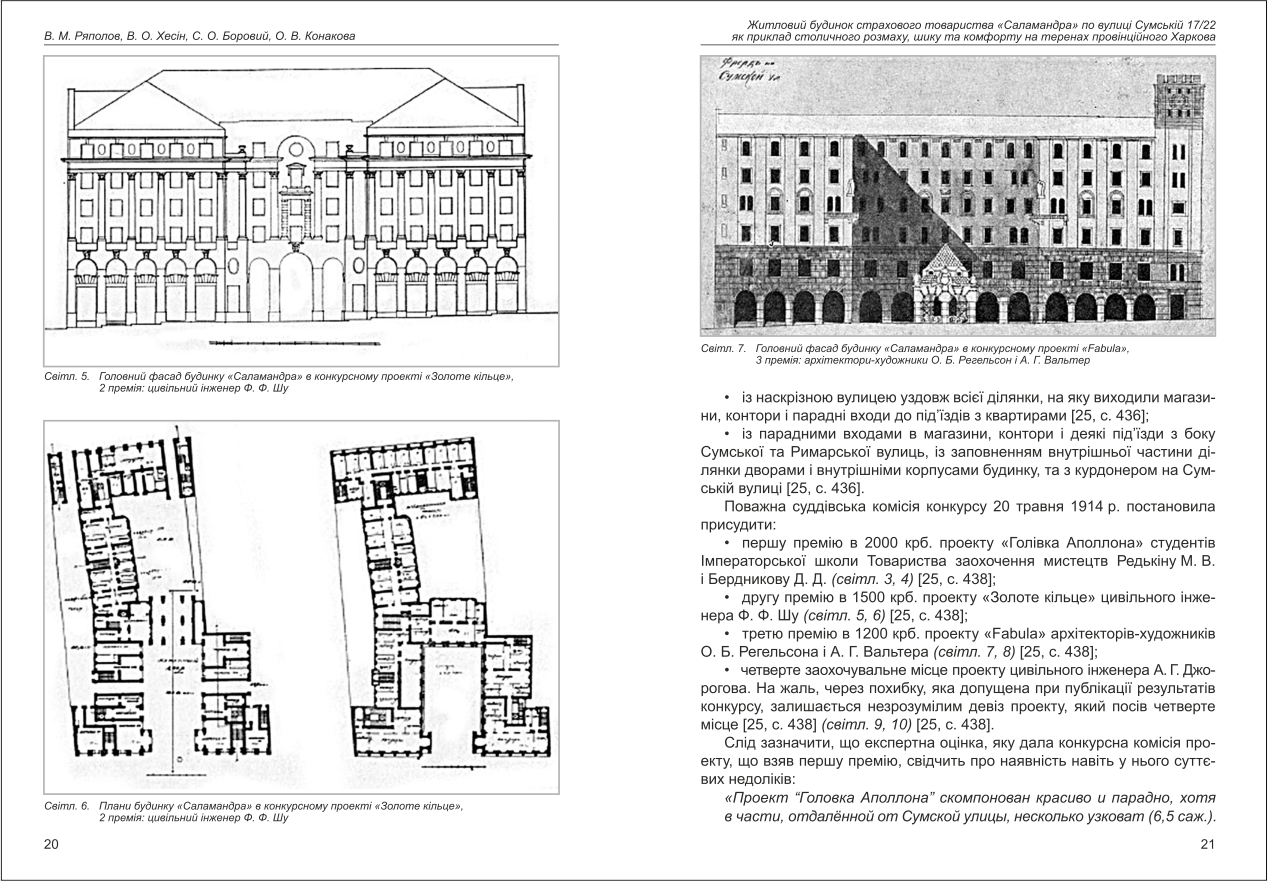Screen dimensions: 1268x881
Task: Click the caption of Світл. 7
Action: pos(900,354)
